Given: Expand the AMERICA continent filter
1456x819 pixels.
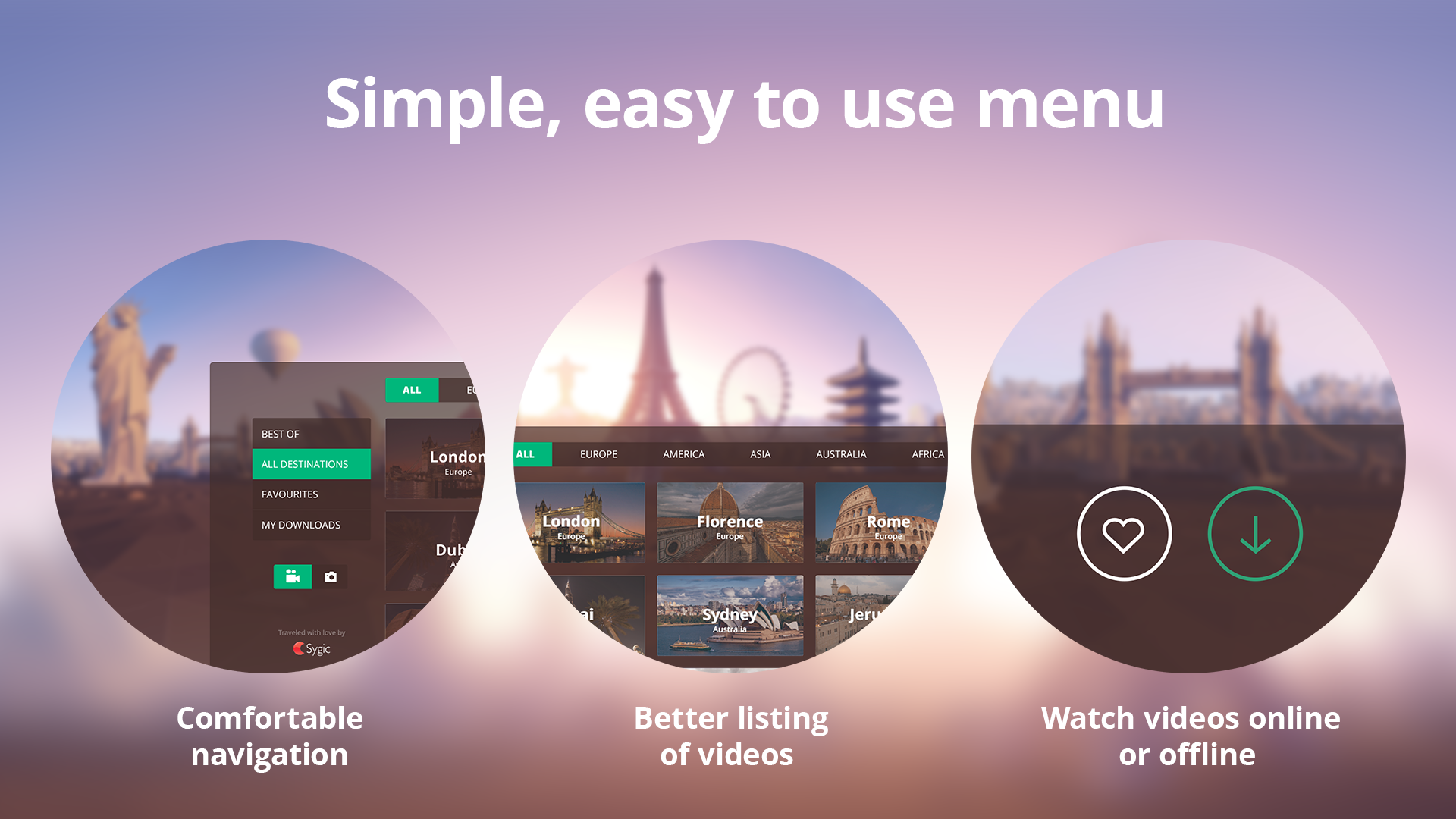Looking at the screenshot, I should [684, 454].
